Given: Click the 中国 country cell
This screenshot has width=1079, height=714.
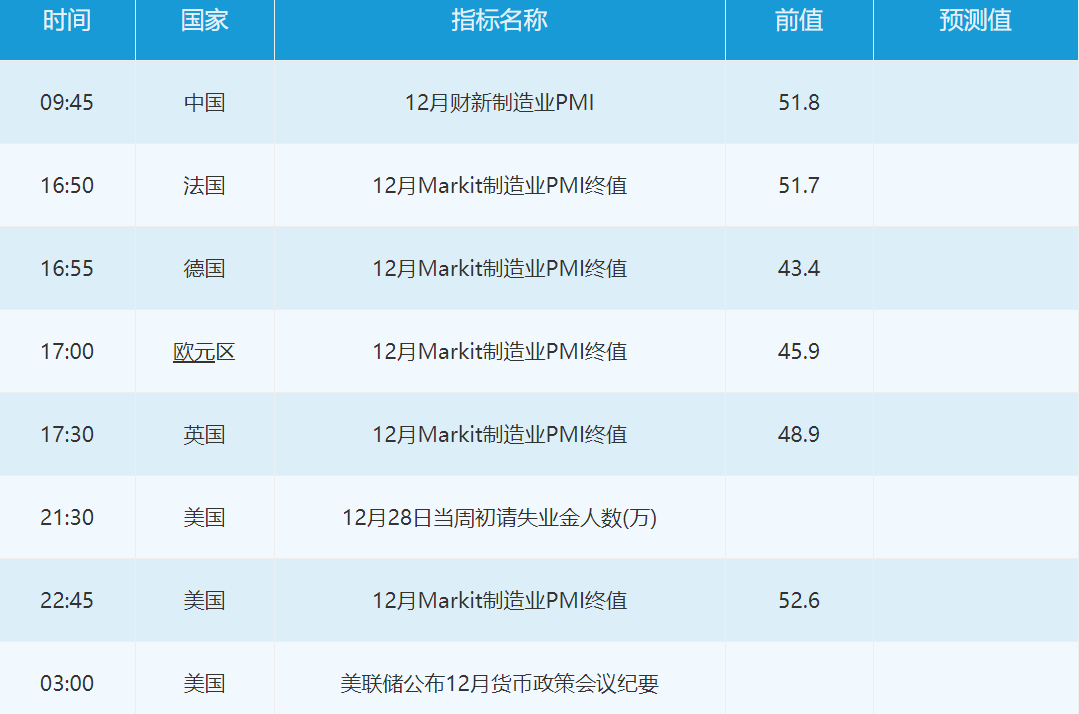Looking at the screenshot, I should tap(204, 102).
